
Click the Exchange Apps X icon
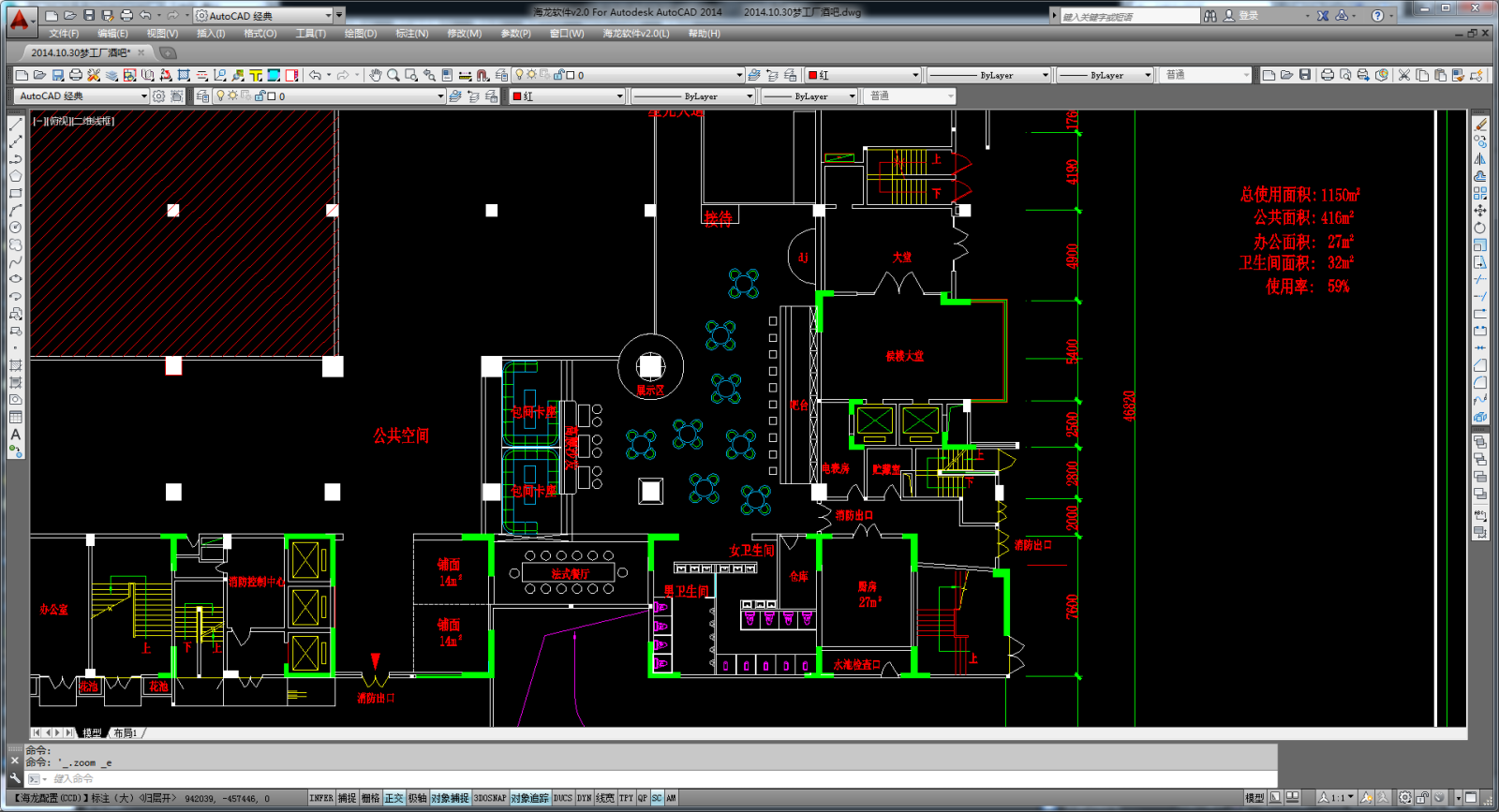pos(1323,16)
